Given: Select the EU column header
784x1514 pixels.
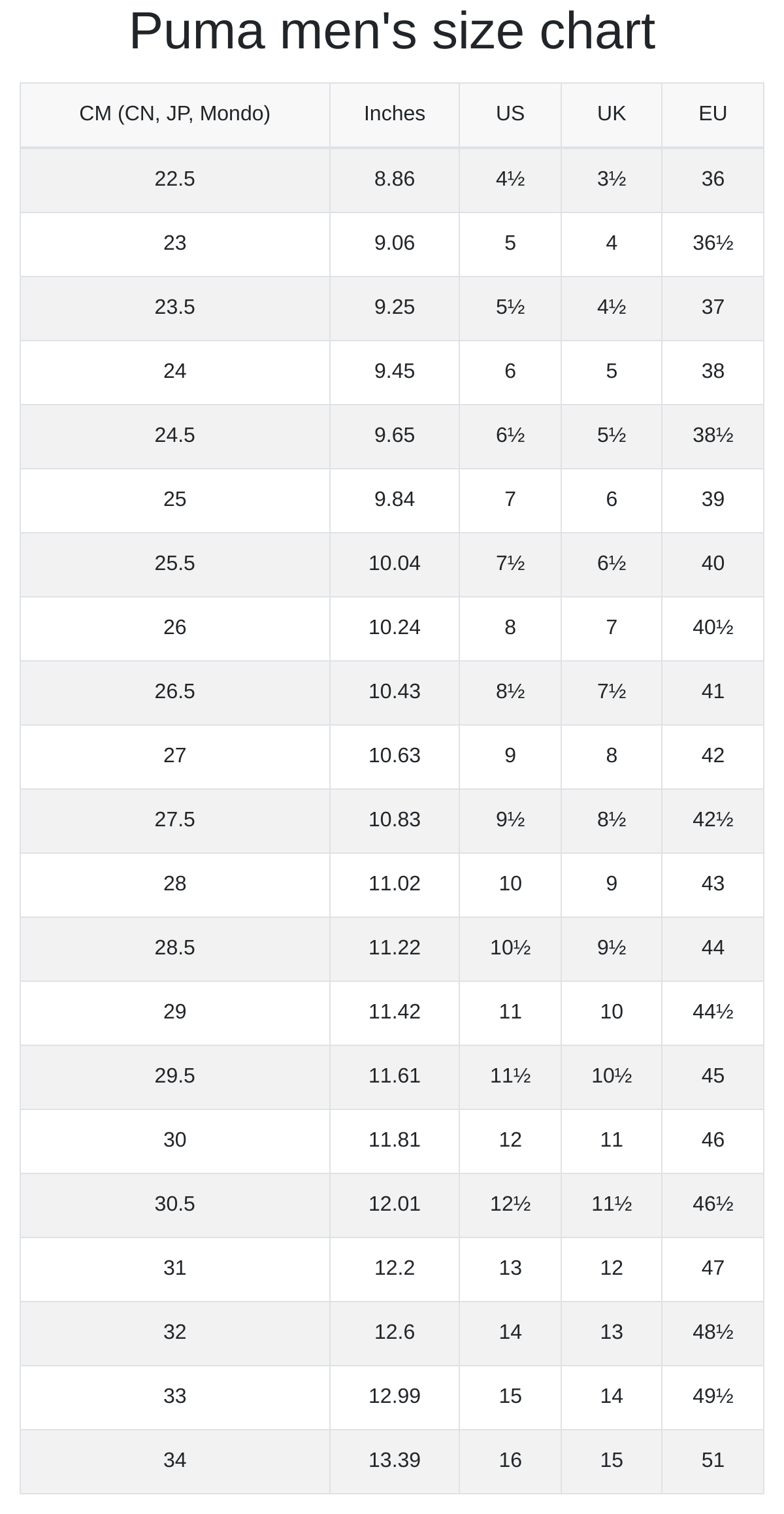Looking at the screenshot, I should coord(713,114).
